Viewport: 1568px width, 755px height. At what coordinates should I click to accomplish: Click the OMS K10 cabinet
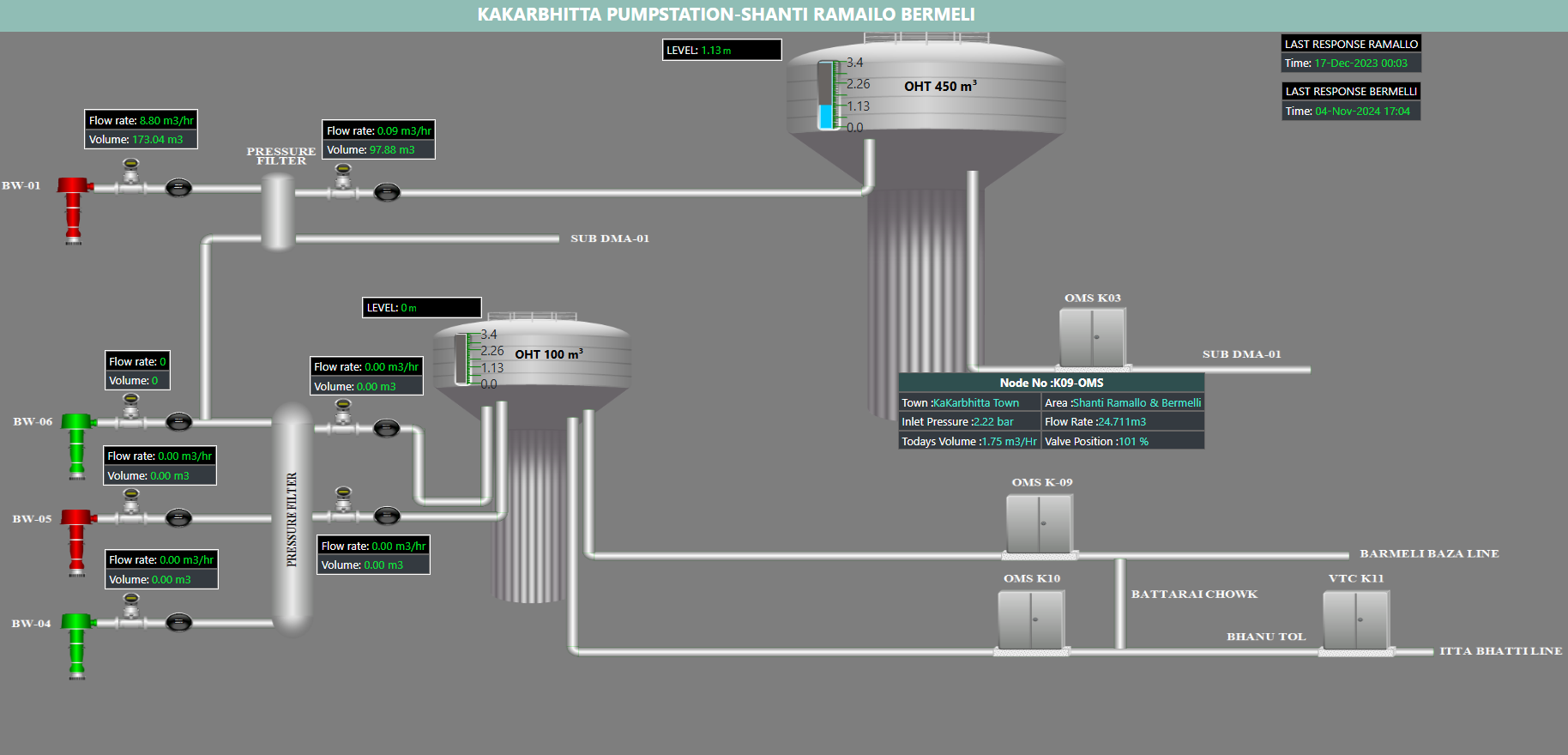(x=1031, y=619)
